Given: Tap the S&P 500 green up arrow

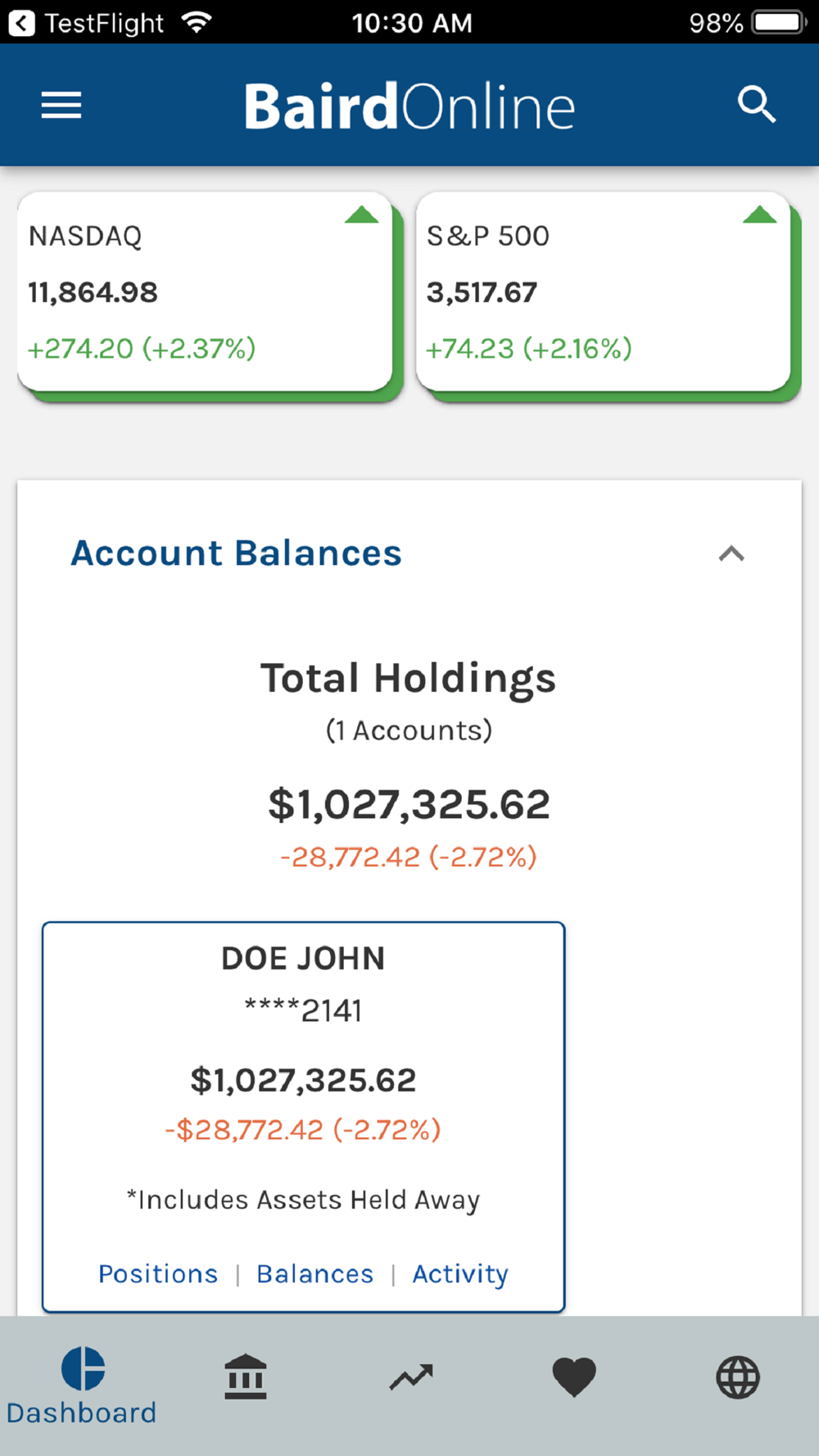Looking at the screenshot, I should click(759, 215).
